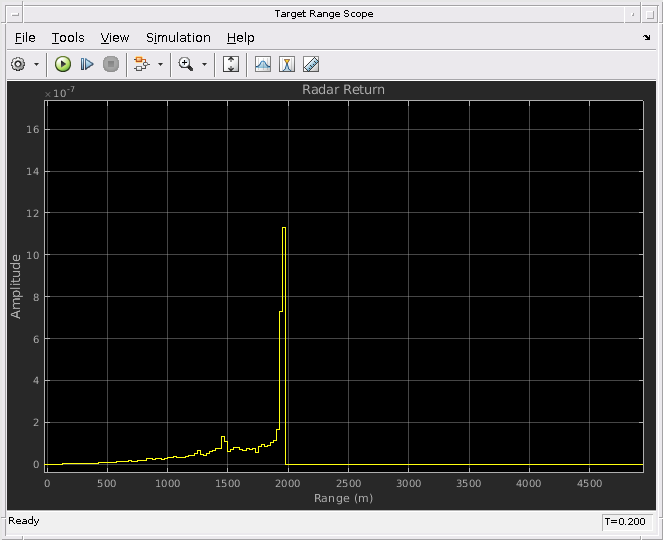The height and width of the screenshot is (540, 663).
Task: Click the Radar Return plot title
Action: tap(343, 90)
